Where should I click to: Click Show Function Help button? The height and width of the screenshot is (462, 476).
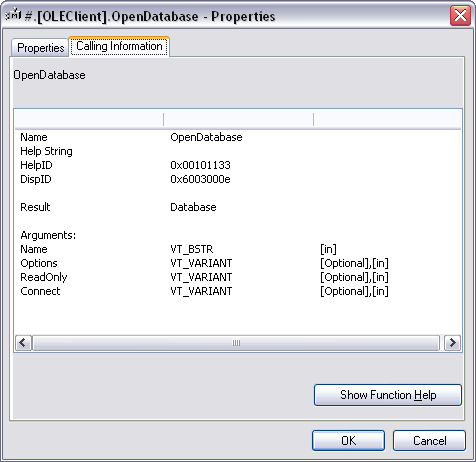[388, 395]
